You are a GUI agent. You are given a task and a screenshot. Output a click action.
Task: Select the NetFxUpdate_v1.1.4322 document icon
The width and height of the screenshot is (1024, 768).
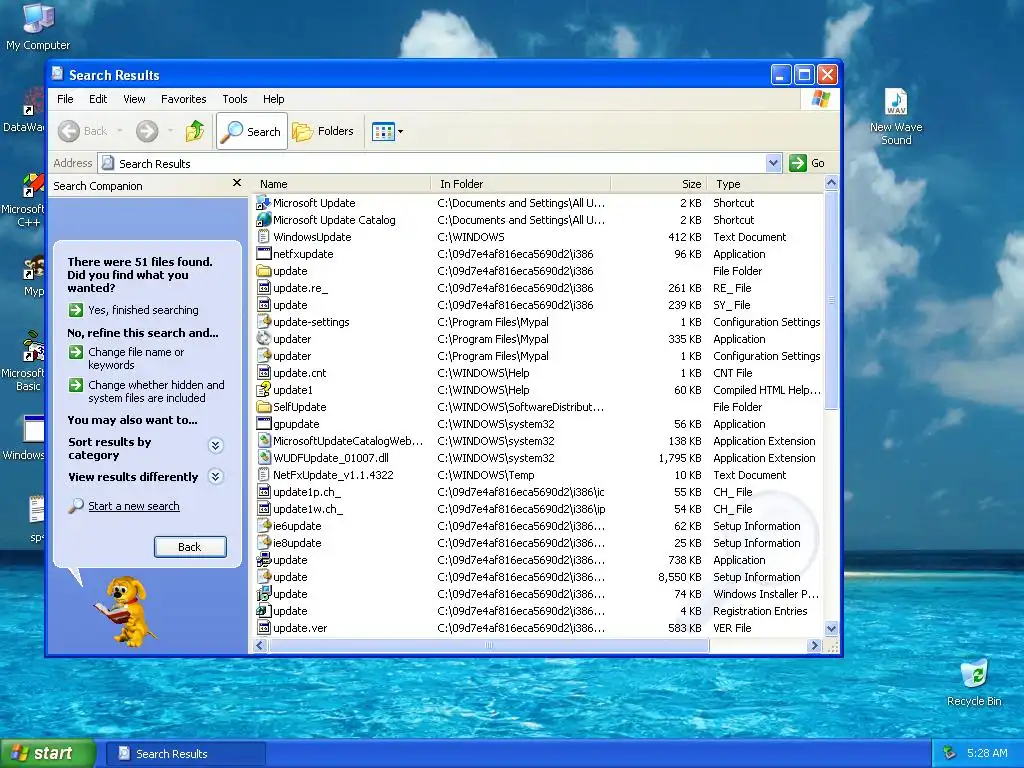point(264,474)
